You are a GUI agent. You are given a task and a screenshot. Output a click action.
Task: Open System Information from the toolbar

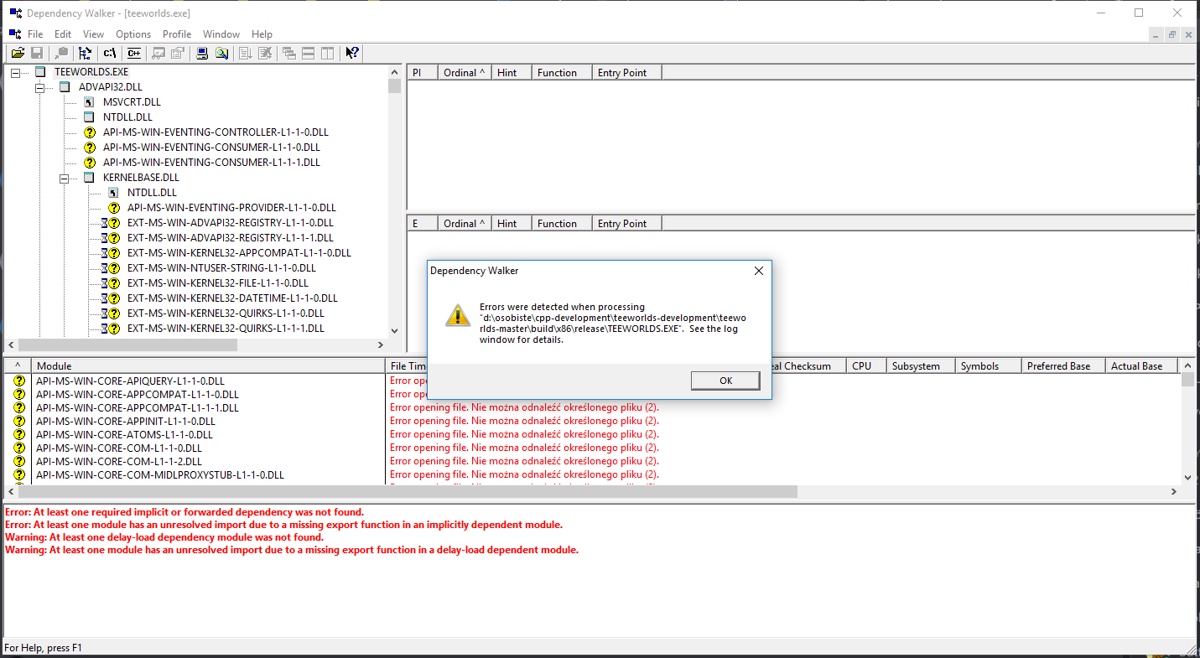(x=202, y=53)
